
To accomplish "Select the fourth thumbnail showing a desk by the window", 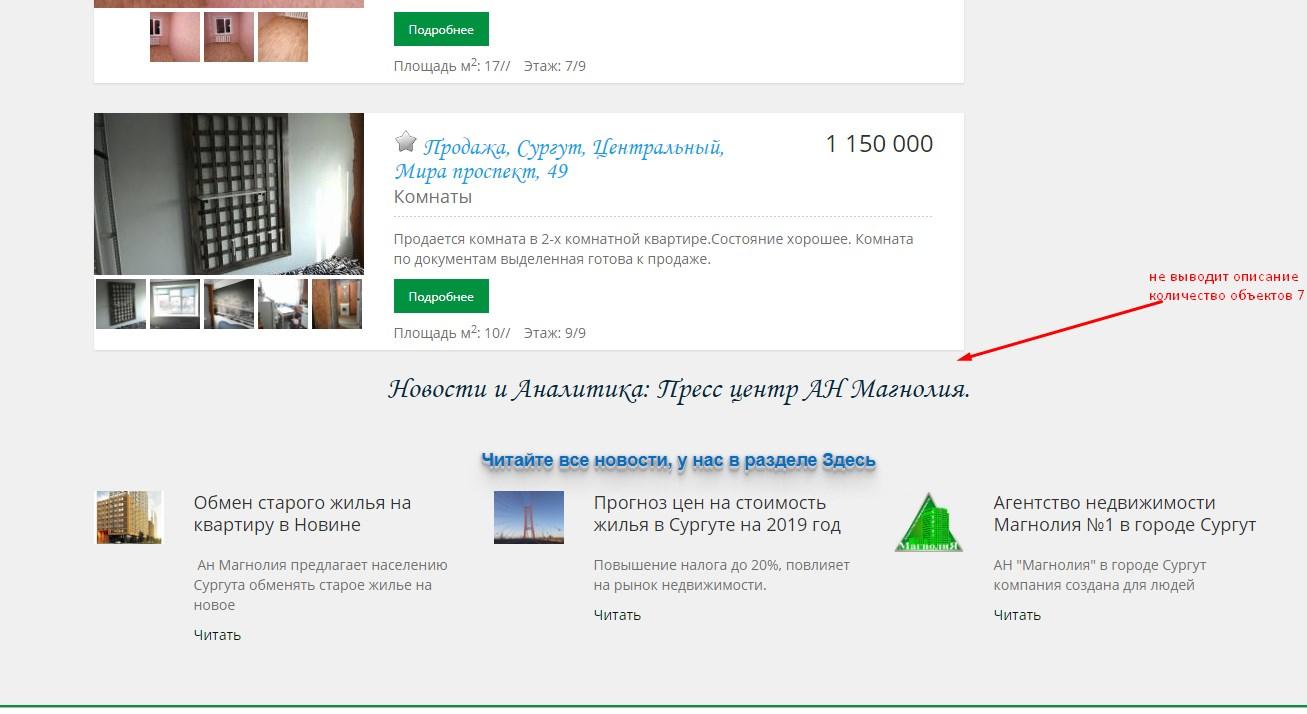I will pyautogui.click(x=283, y=304).
